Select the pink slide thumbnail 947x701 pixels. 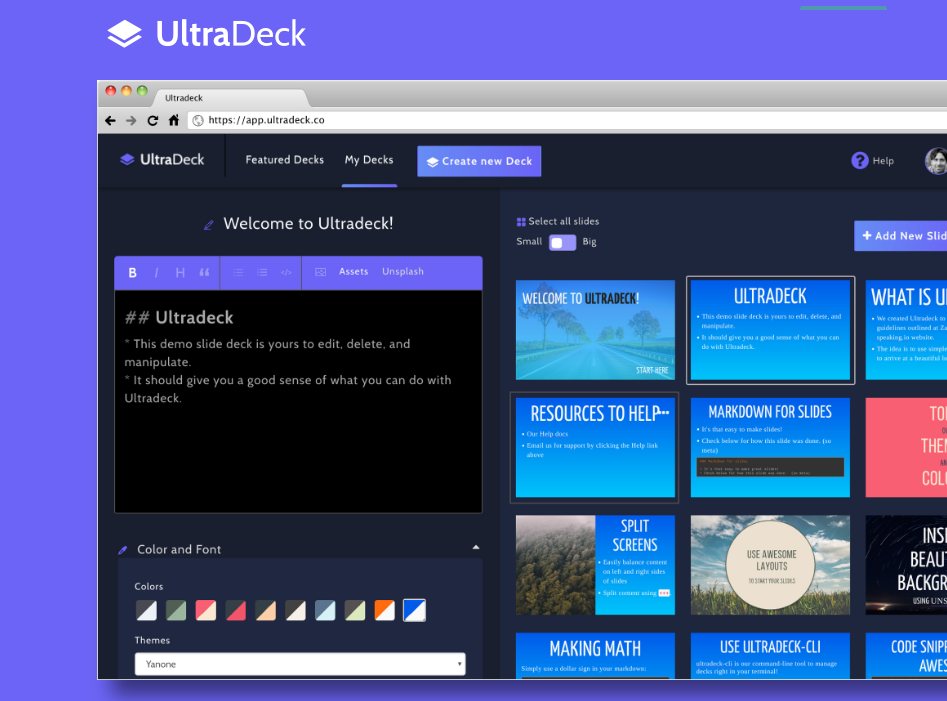906,447
